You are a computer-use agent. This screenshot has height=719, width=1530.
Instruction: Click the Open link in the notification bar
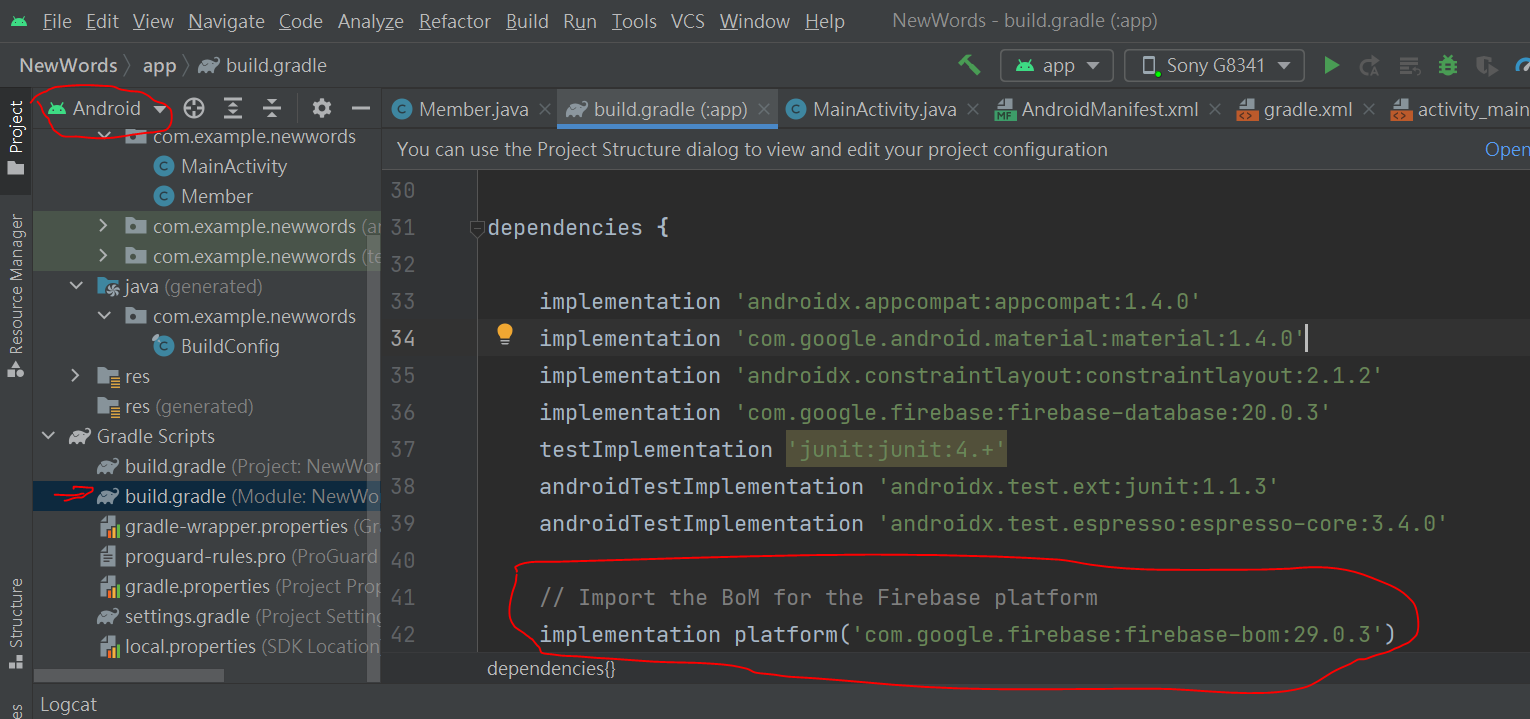[1507, 150]
